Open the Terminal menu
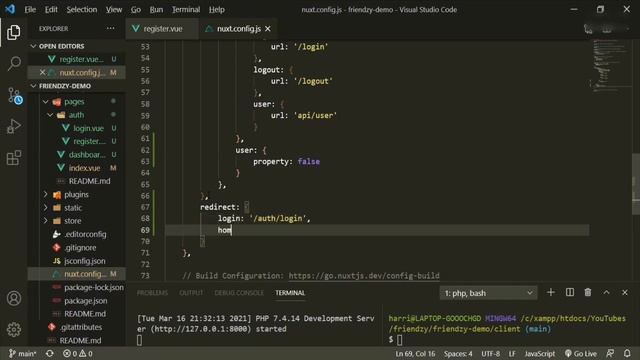The image size is (640, 360). pyautogui.click(x=186, y=9)
